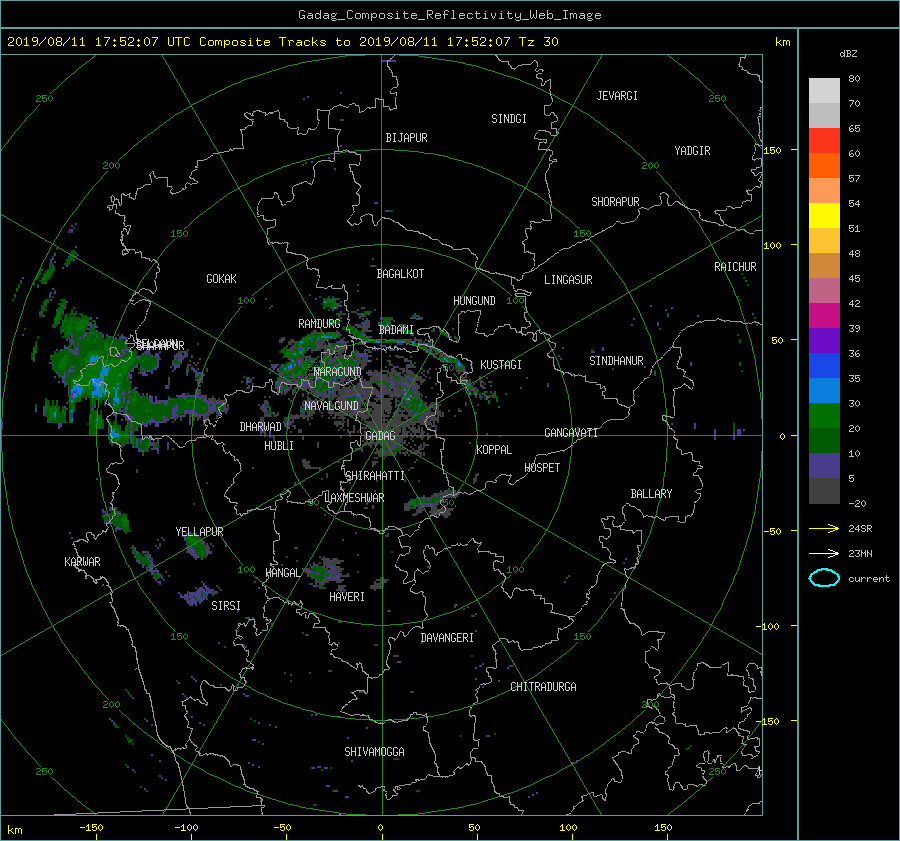The image size is (900, 841).
Task: Click the UTC Composite Tracks timestamp header
Action: click(282, 42)
